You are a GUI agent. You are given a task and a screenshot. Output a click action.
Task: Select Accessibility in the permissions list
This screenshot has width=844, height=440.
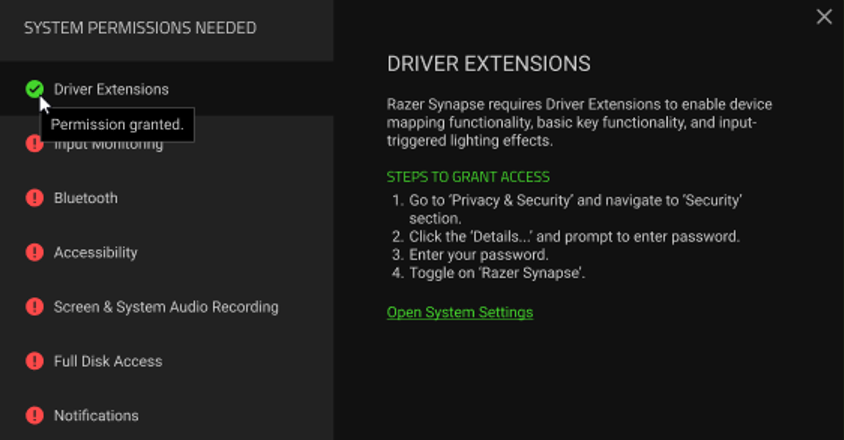click(x=96, y=252)
